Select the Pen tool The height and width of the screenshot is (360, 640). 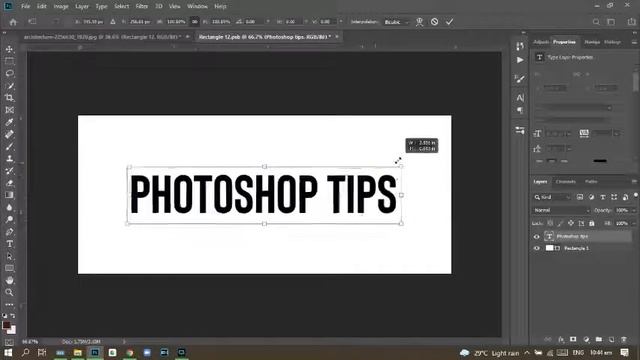pyautogui.click(x=9, y=232)
